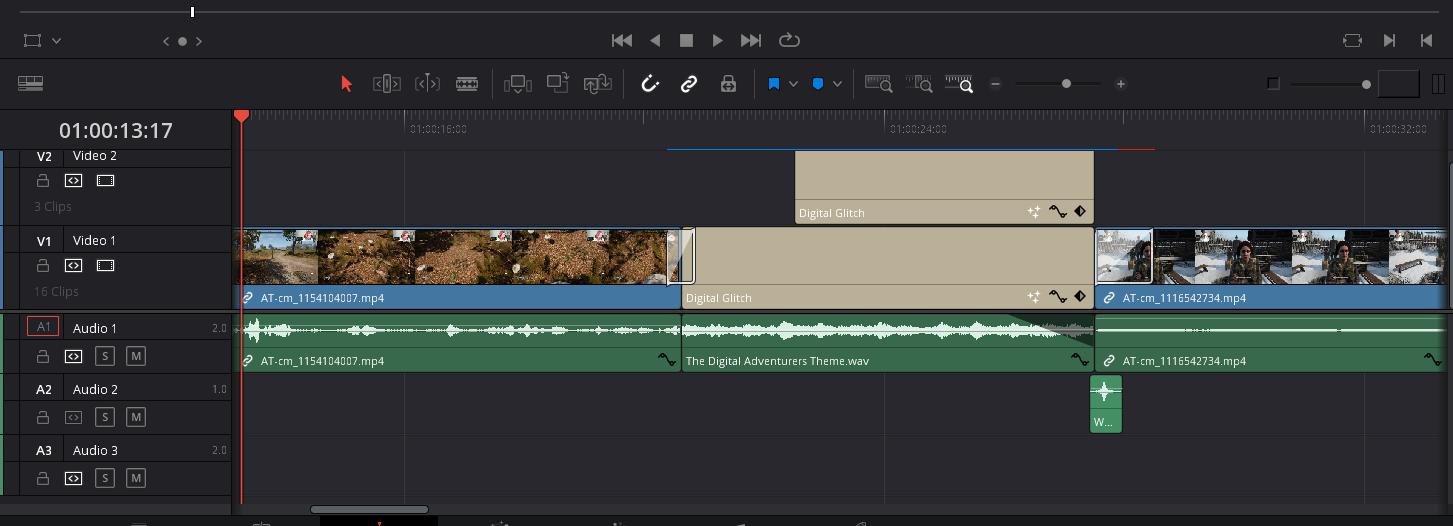Stop playback

pyautogui.click(x=686, y=41)
